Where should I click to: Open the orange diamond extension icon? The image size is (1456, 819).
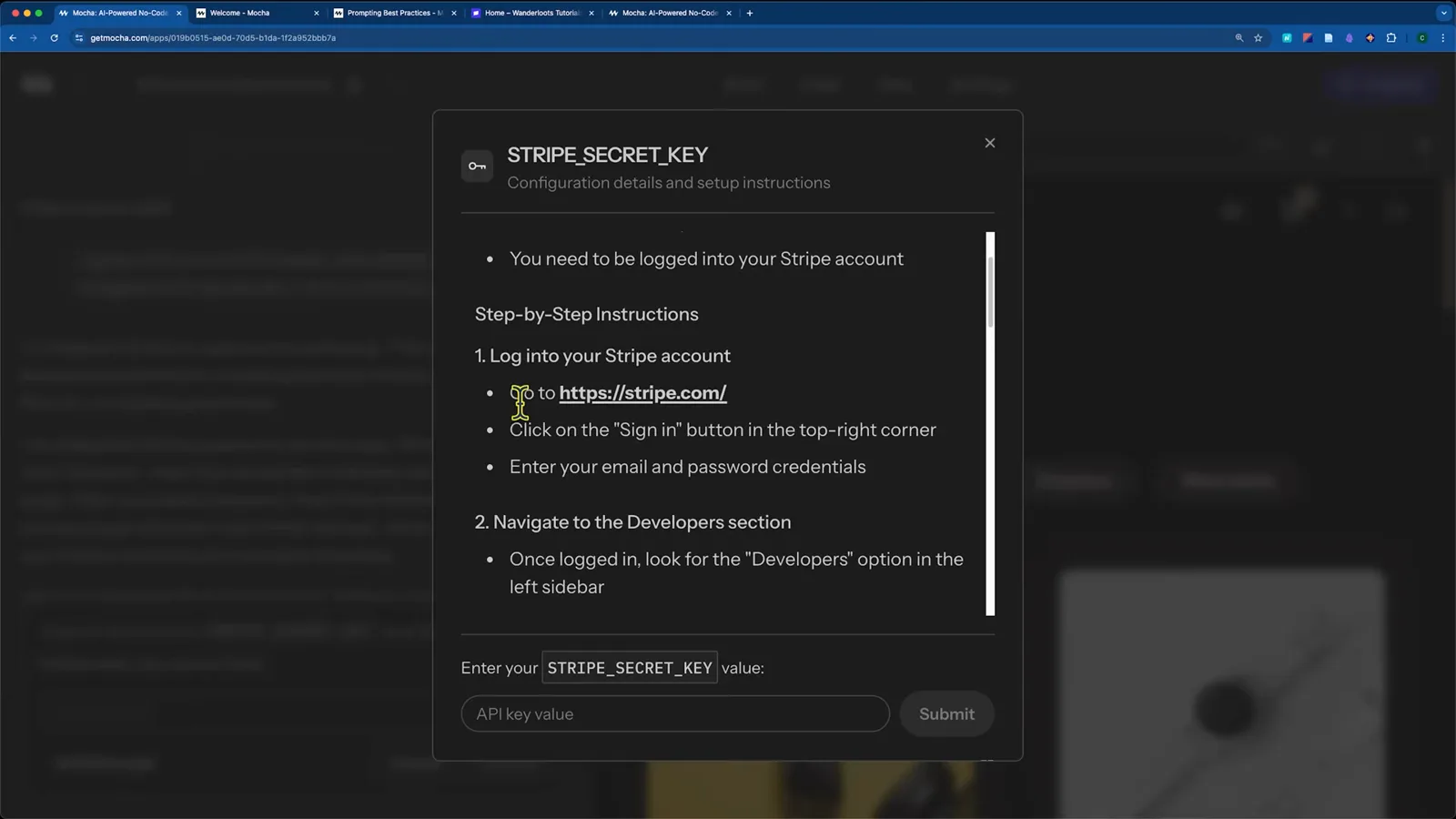click(1370, 38)
